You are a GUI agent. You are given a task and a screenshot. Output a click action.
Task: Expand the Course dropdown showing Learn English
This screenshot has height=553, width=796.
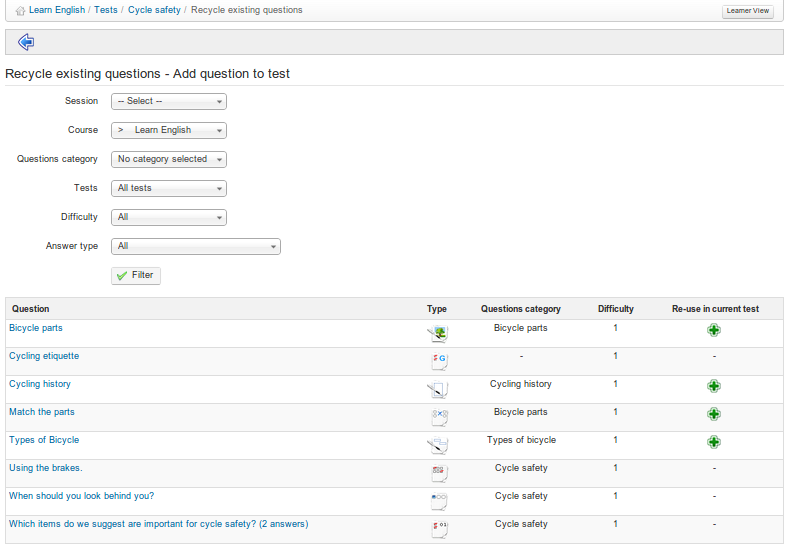[x=169, y=131]
